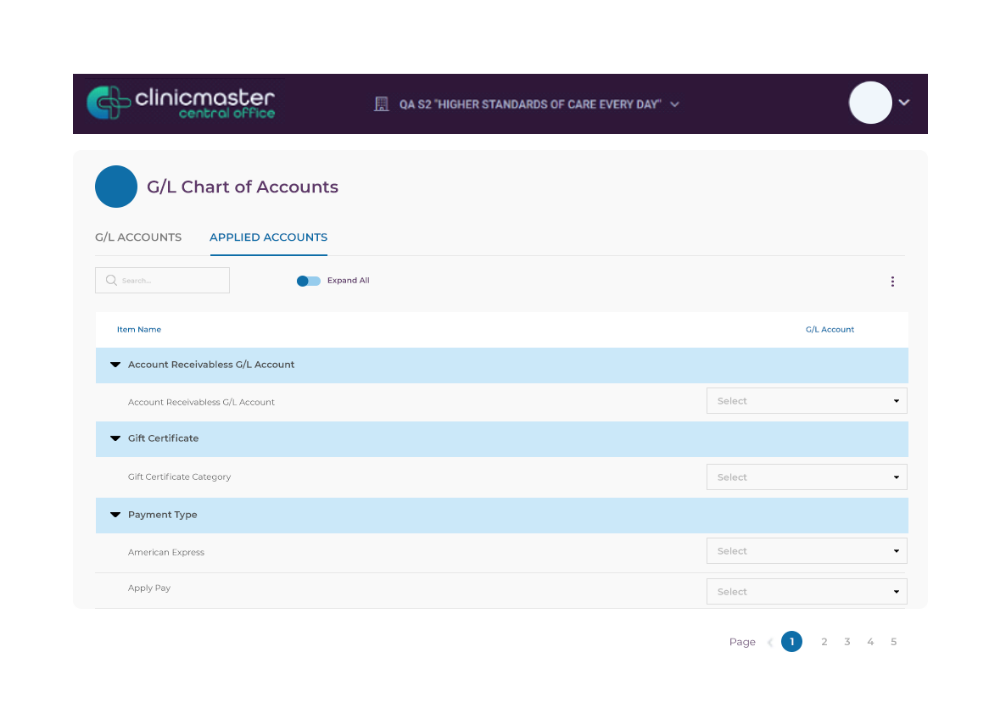Open the three-dot options menu
Viewport: 1000px width, 719px height.
892,281
